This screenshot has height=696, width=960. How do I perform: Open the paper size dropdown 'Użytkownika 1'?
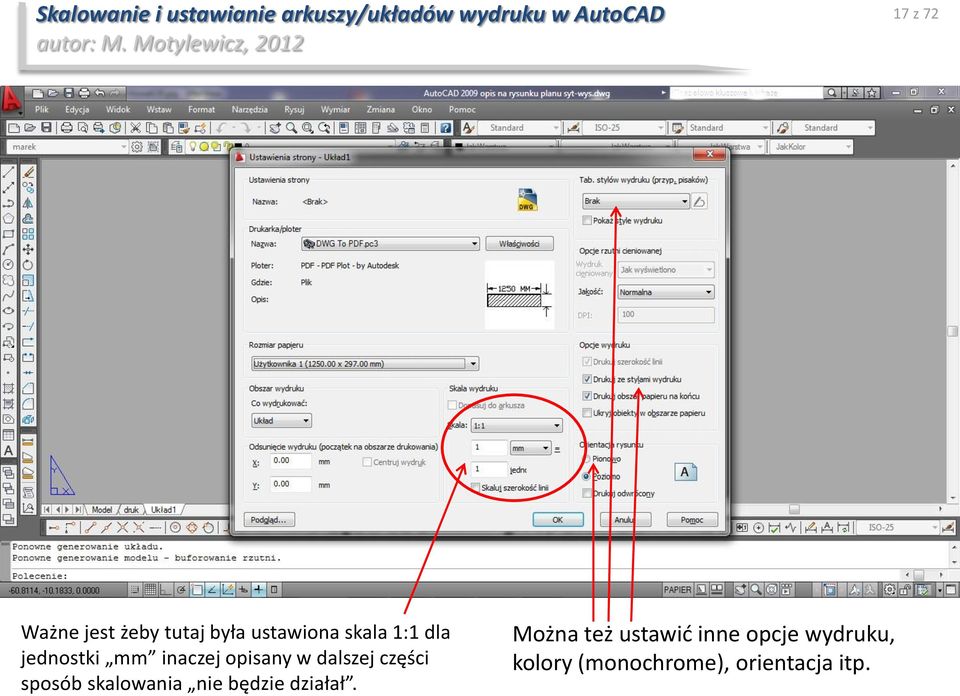pyautogui.click(x=365, y=364)
